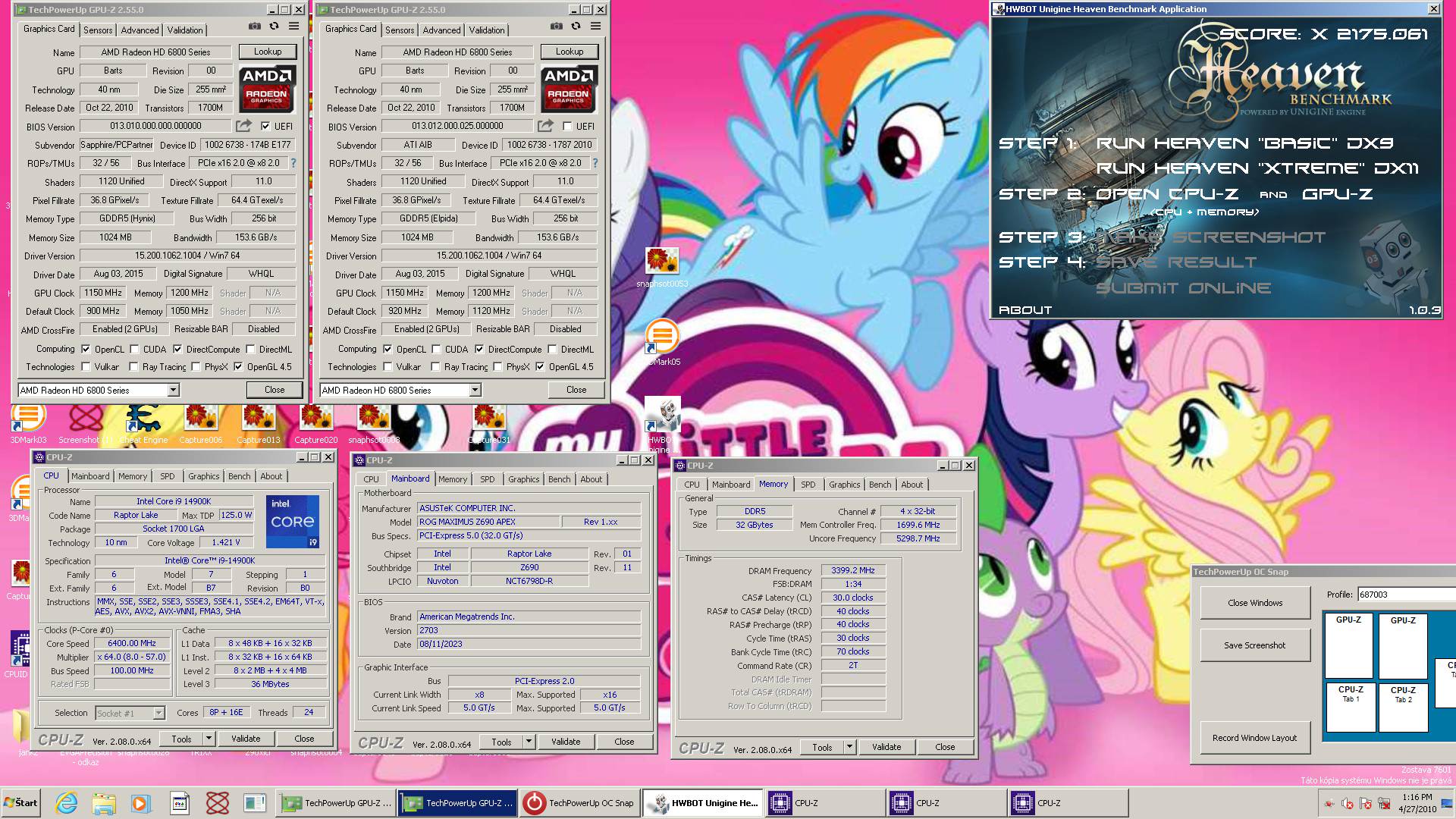Launch Internet Explorer from taskbar
The height and width of the screenshot is (819, 1456).
(x=66, y=803)
